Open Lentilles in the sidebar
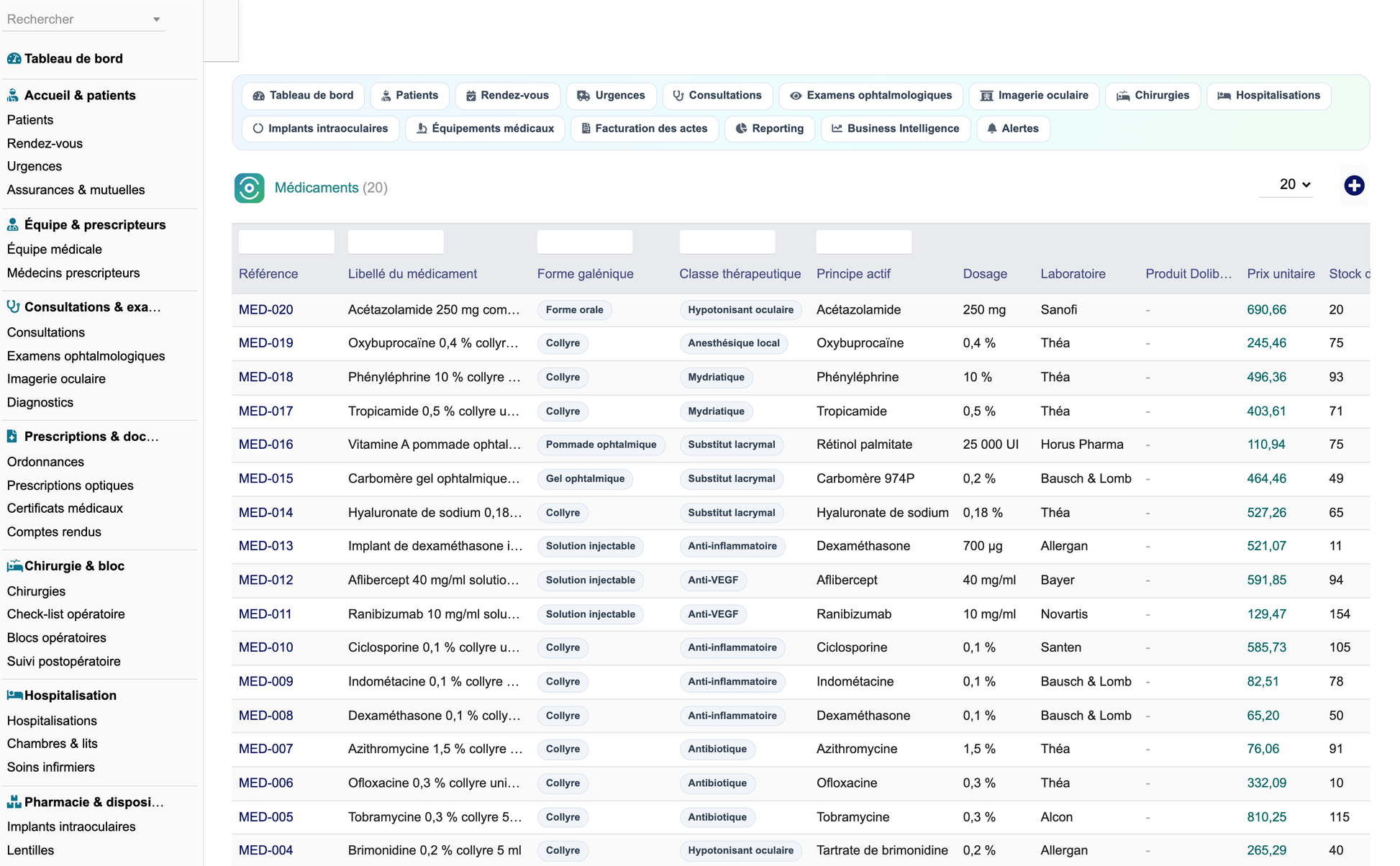Image resolution: width=1400 pixels, height=866 pixels. coord(30,850)
